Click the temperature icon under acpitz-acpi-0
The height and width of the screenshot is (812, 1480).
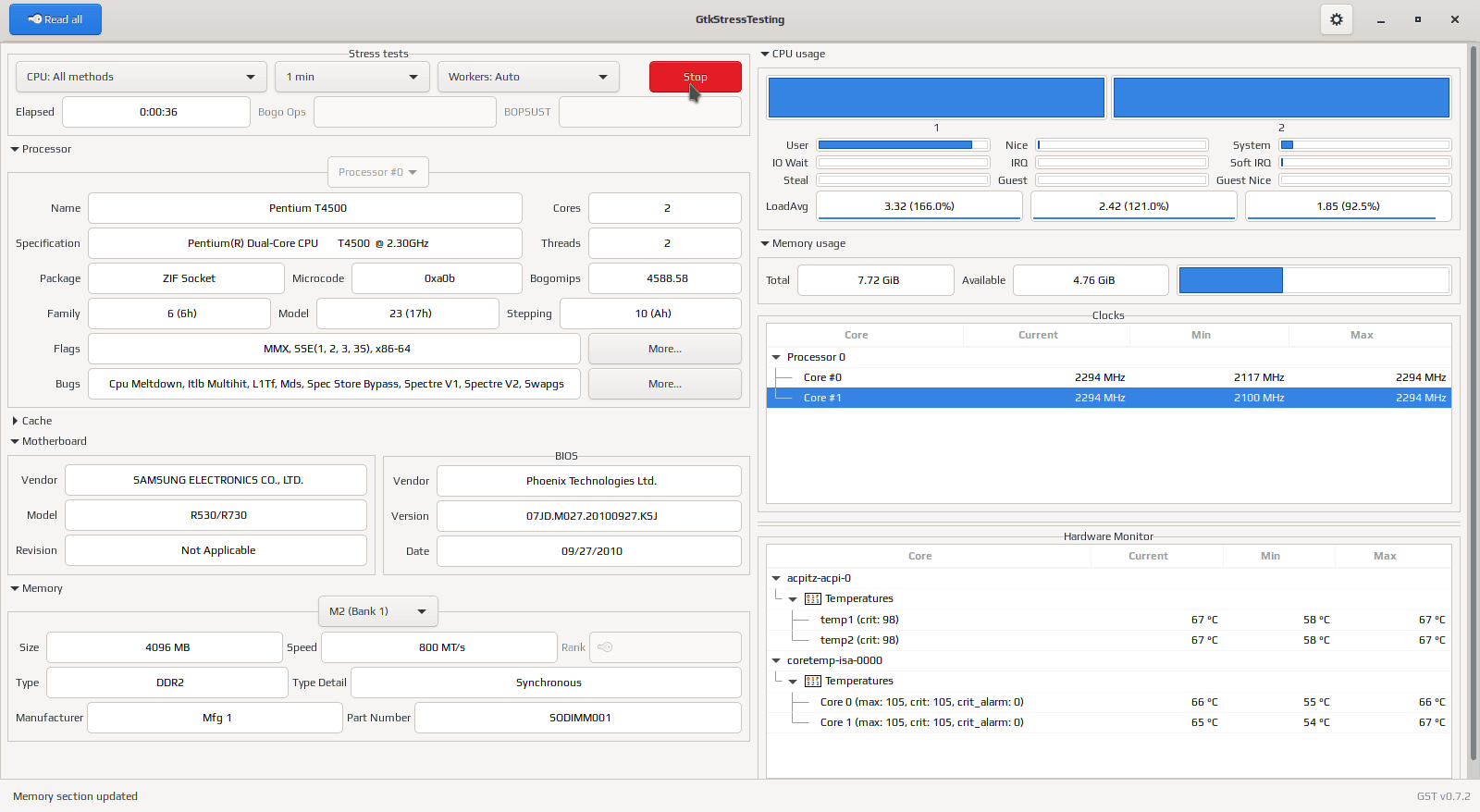[x=812, y=598]
